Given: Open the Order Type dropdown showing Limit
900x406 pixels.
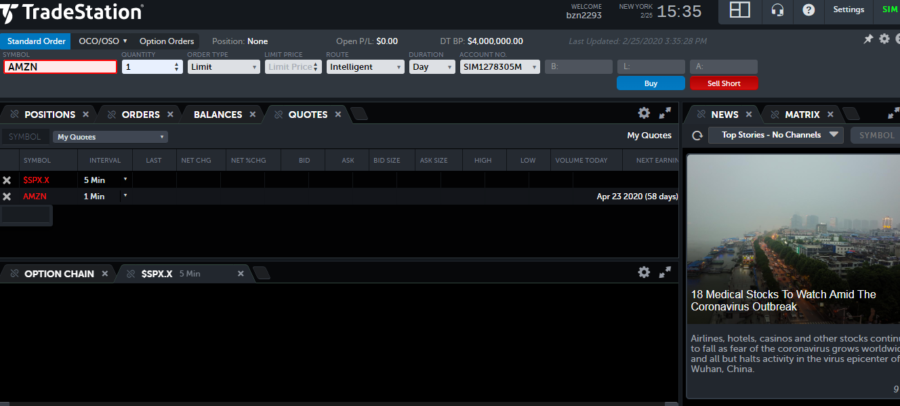Looking at the screenshot, I should (224, 67).
